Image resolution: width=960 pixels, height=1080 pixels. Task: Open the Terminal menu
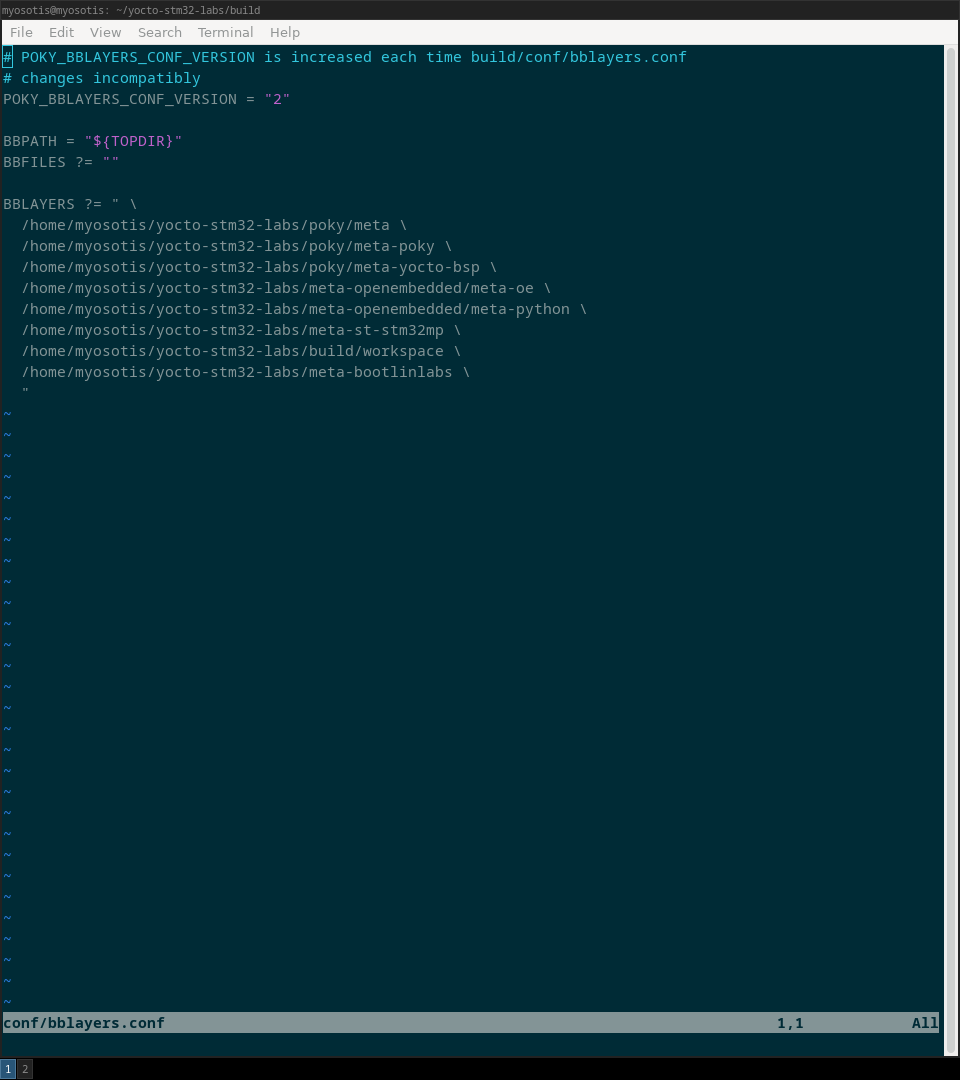225,32
